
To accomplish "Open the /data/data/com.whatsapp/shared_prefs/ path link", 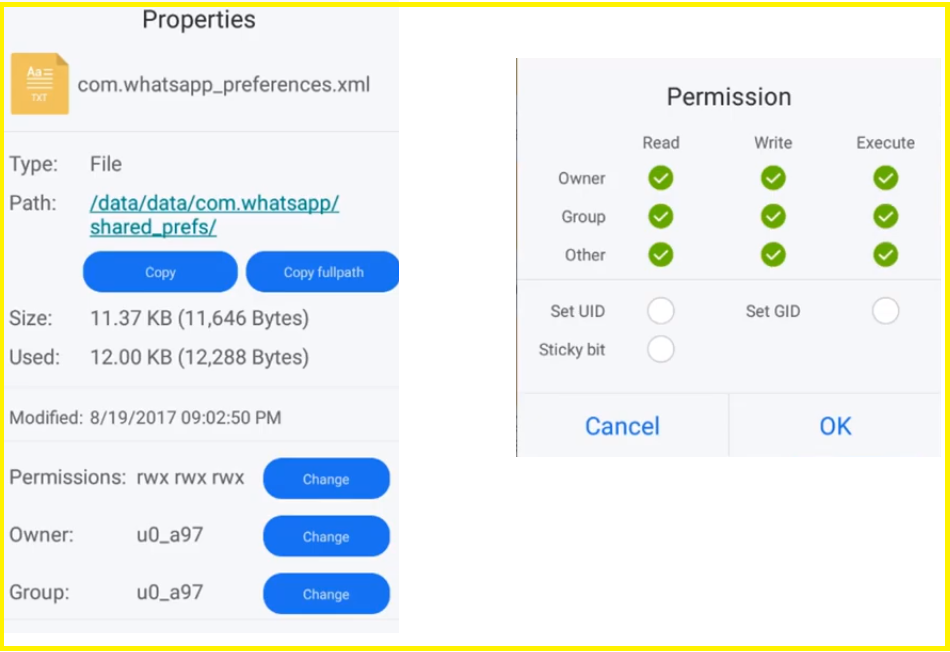I will (x=214, y=215).
